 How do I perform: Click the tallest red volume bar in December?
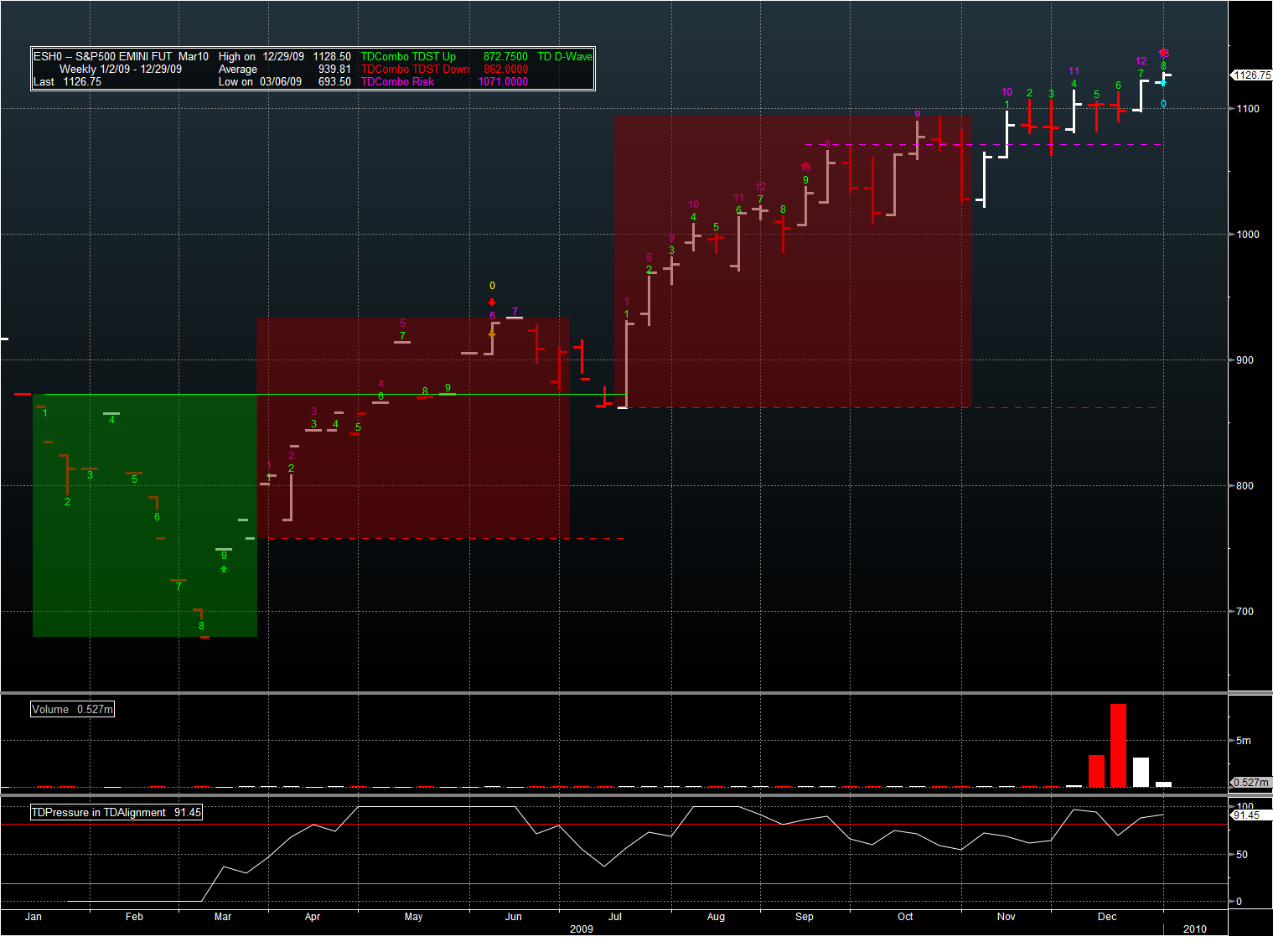pos(1118,744)
